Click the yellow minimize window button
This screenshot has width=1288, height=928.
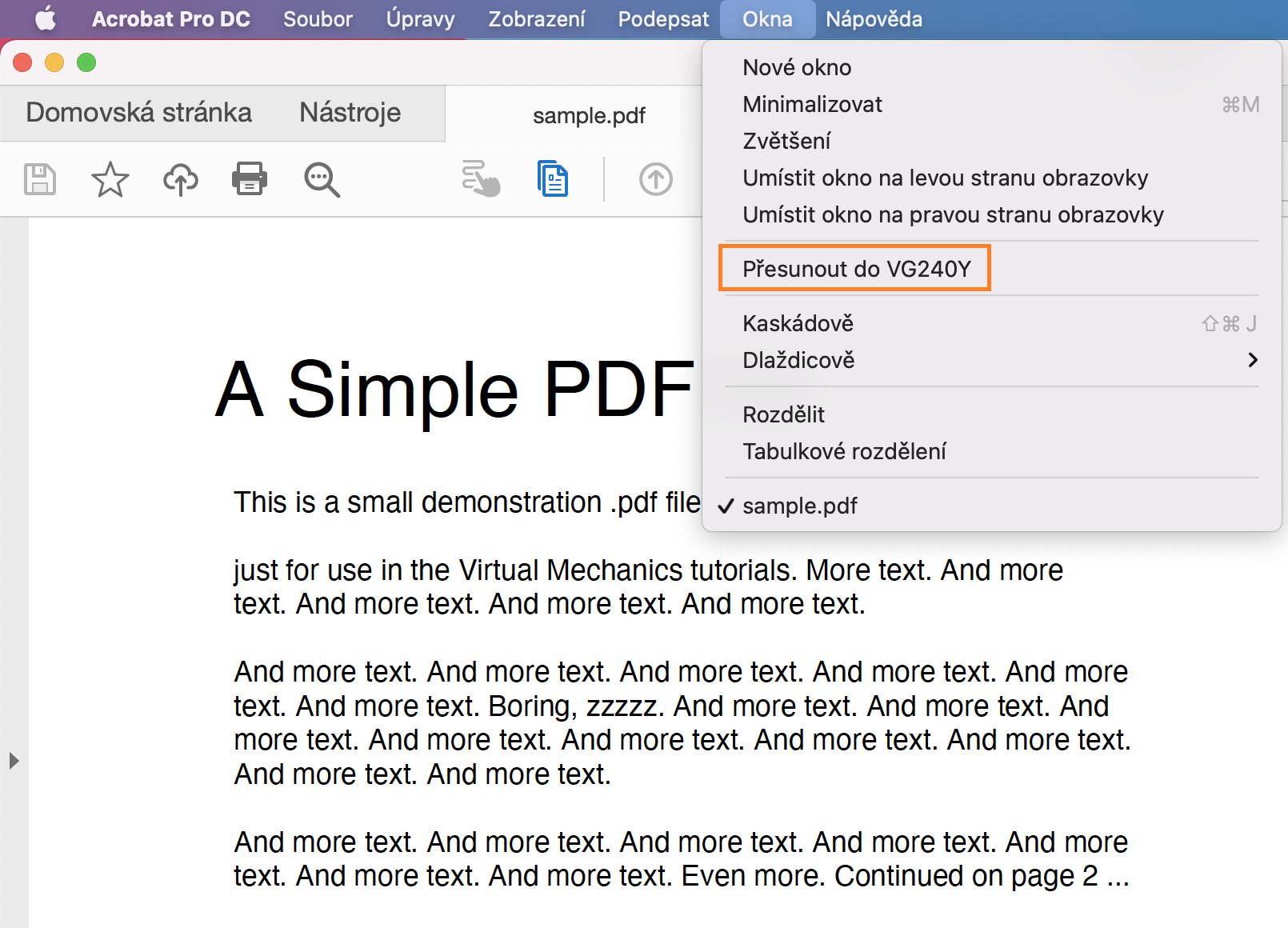pos(54,62)
